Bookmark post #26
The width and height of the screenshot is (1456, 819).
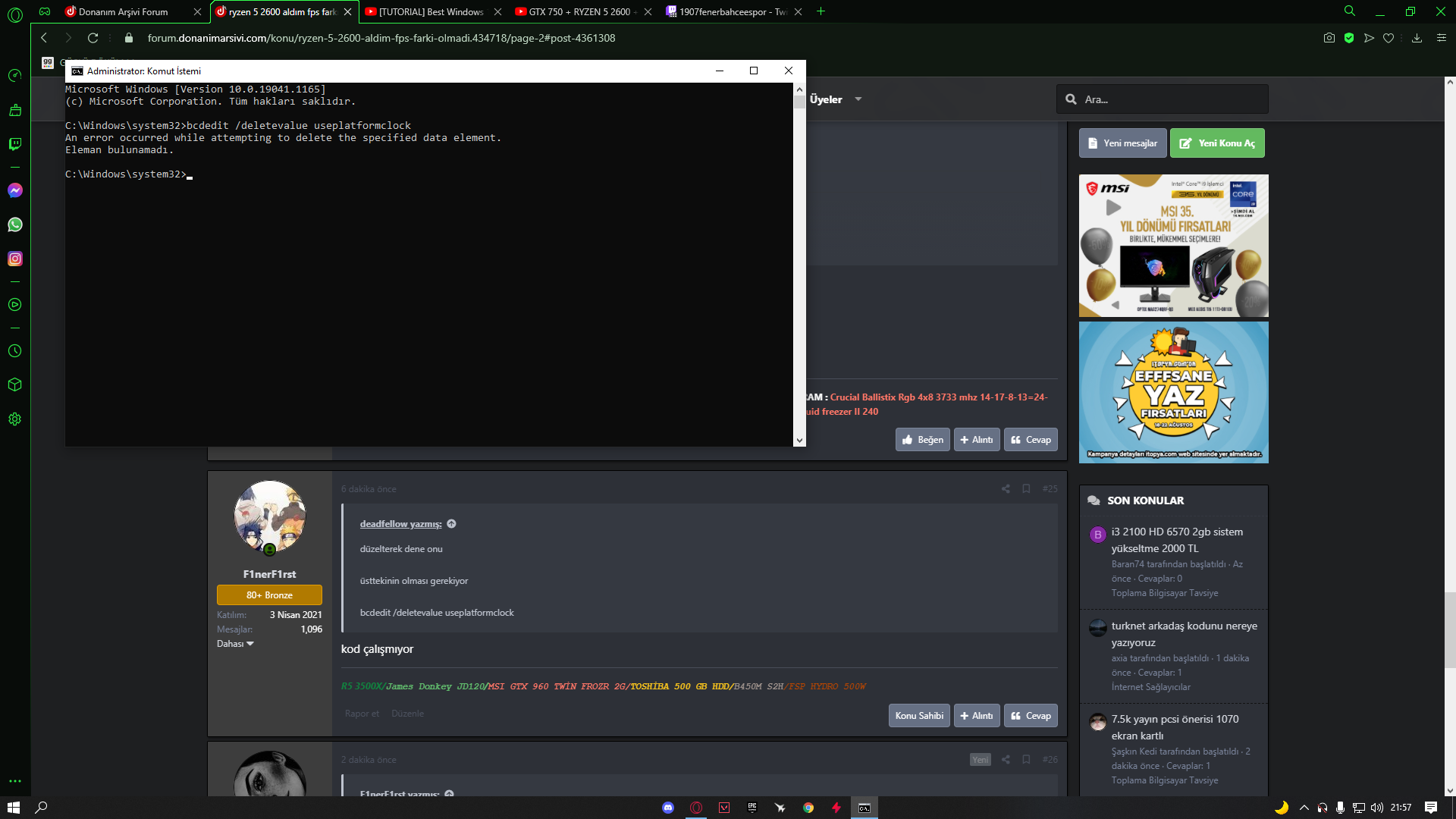[x=1026, y=760]
